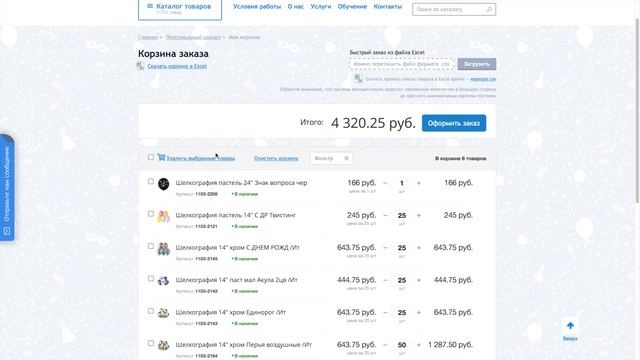Open the Отправьте нам сообщение side tab
640x360 pixels.
(x=7, y=188)
